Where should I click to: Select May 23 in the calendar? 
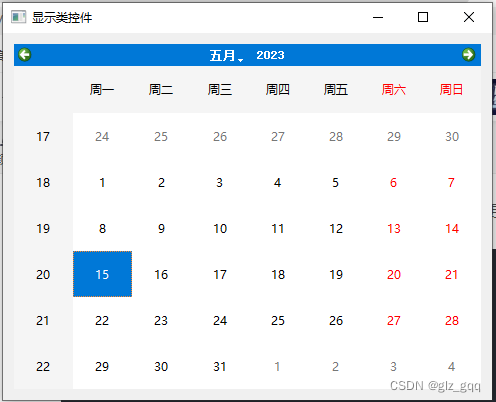tap(161, 320)
